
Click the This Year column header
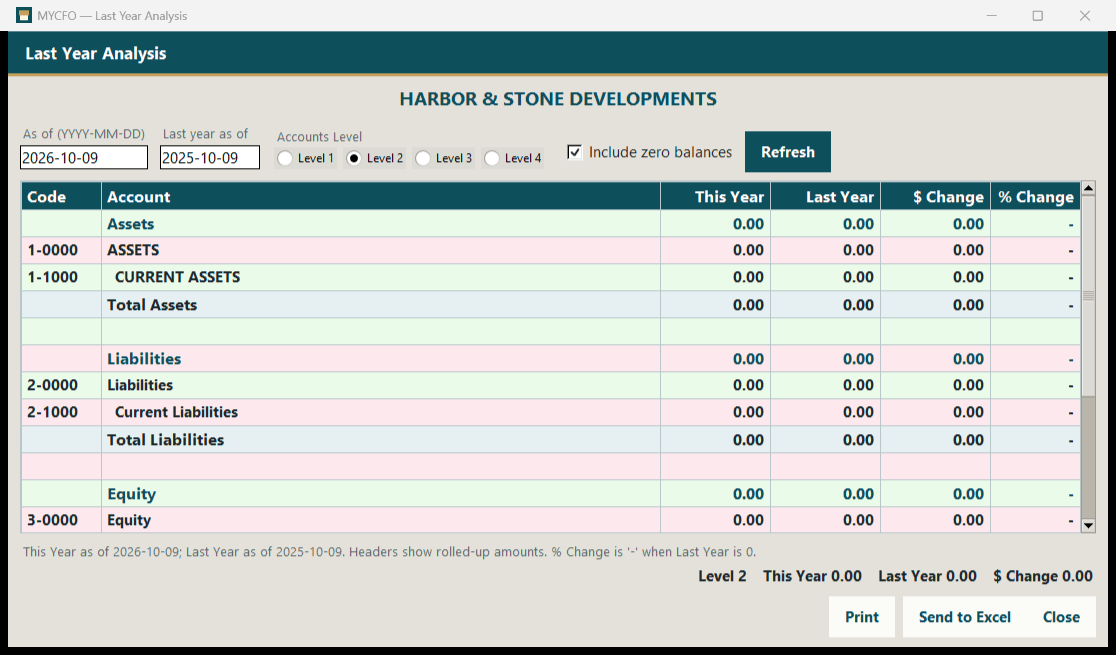point(715,196)
